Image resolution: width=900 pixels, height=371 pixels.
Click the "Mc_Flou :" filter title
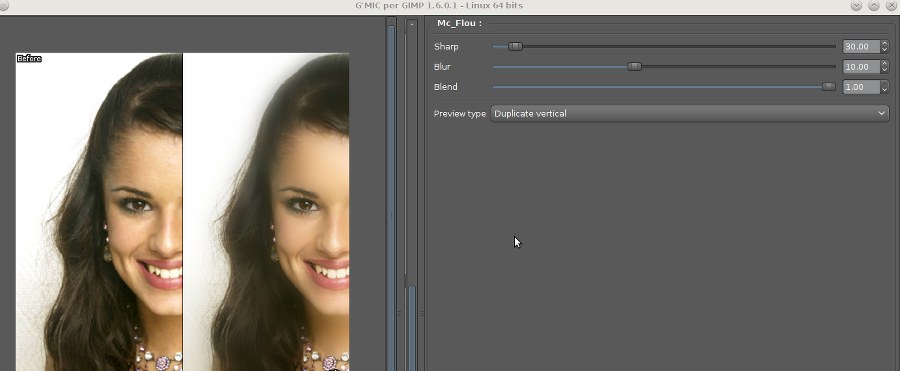[459, 24]
